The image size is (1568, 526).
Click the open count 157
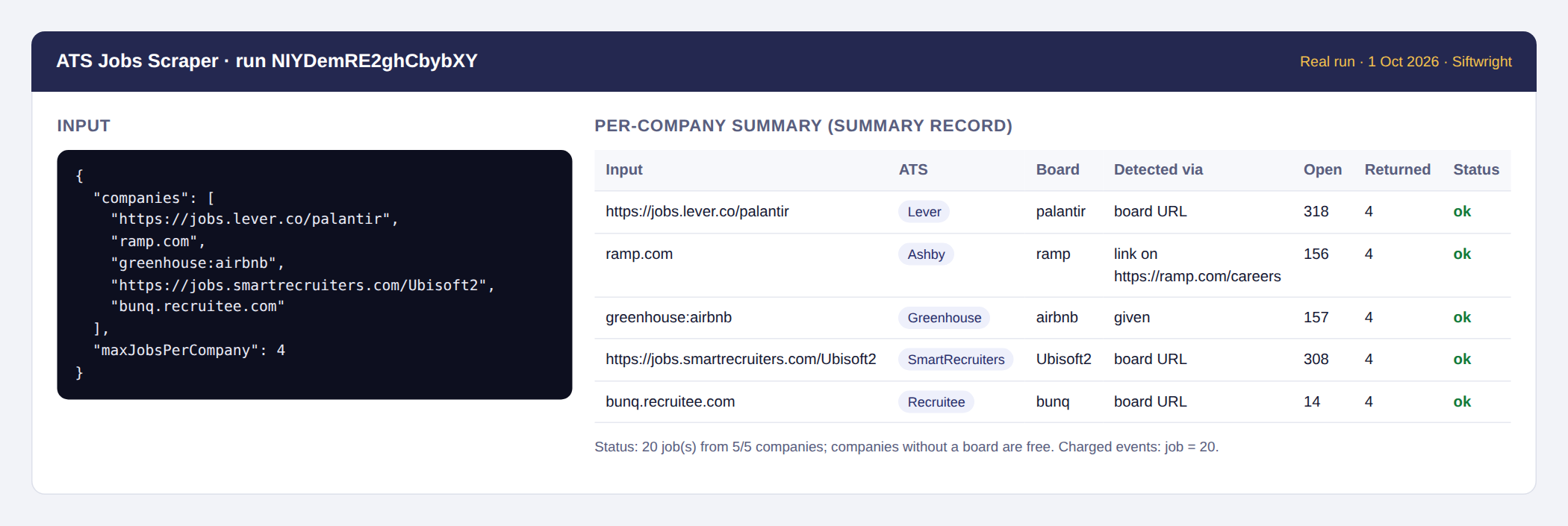(x=1316, y=318)
